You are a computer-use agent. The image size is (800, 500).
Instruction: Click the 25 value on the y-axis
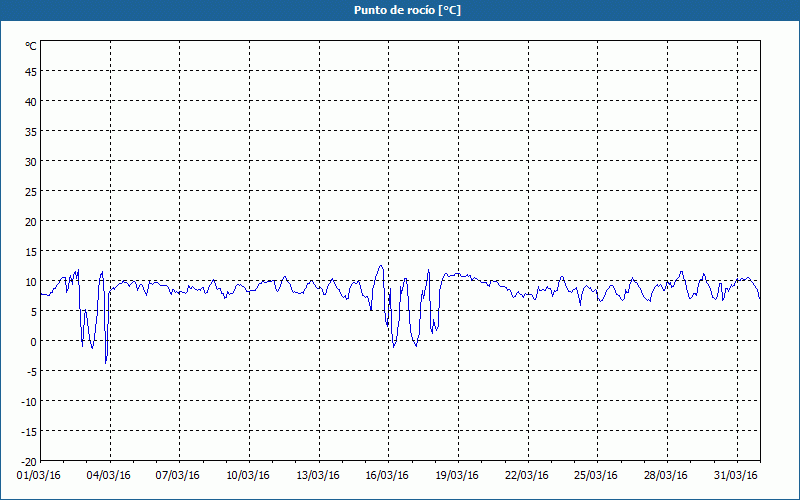pyautogui.click(x=31, y=192)
